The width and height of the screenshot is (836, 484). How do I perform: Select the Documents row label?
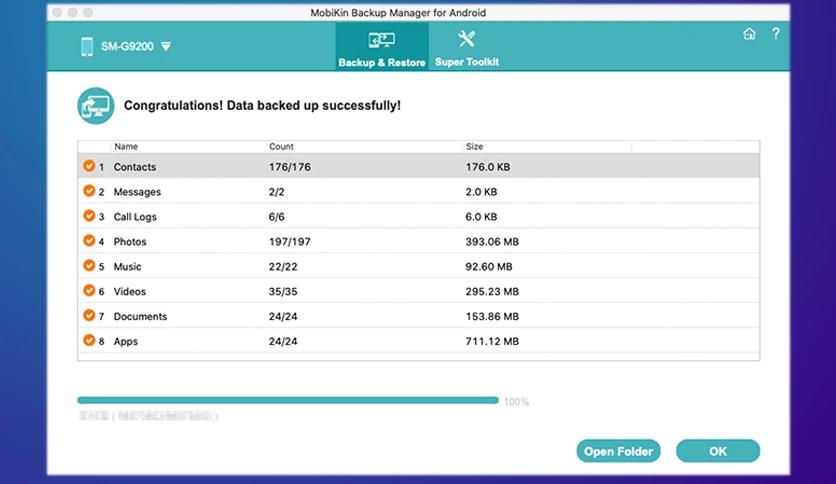[140, 316]
